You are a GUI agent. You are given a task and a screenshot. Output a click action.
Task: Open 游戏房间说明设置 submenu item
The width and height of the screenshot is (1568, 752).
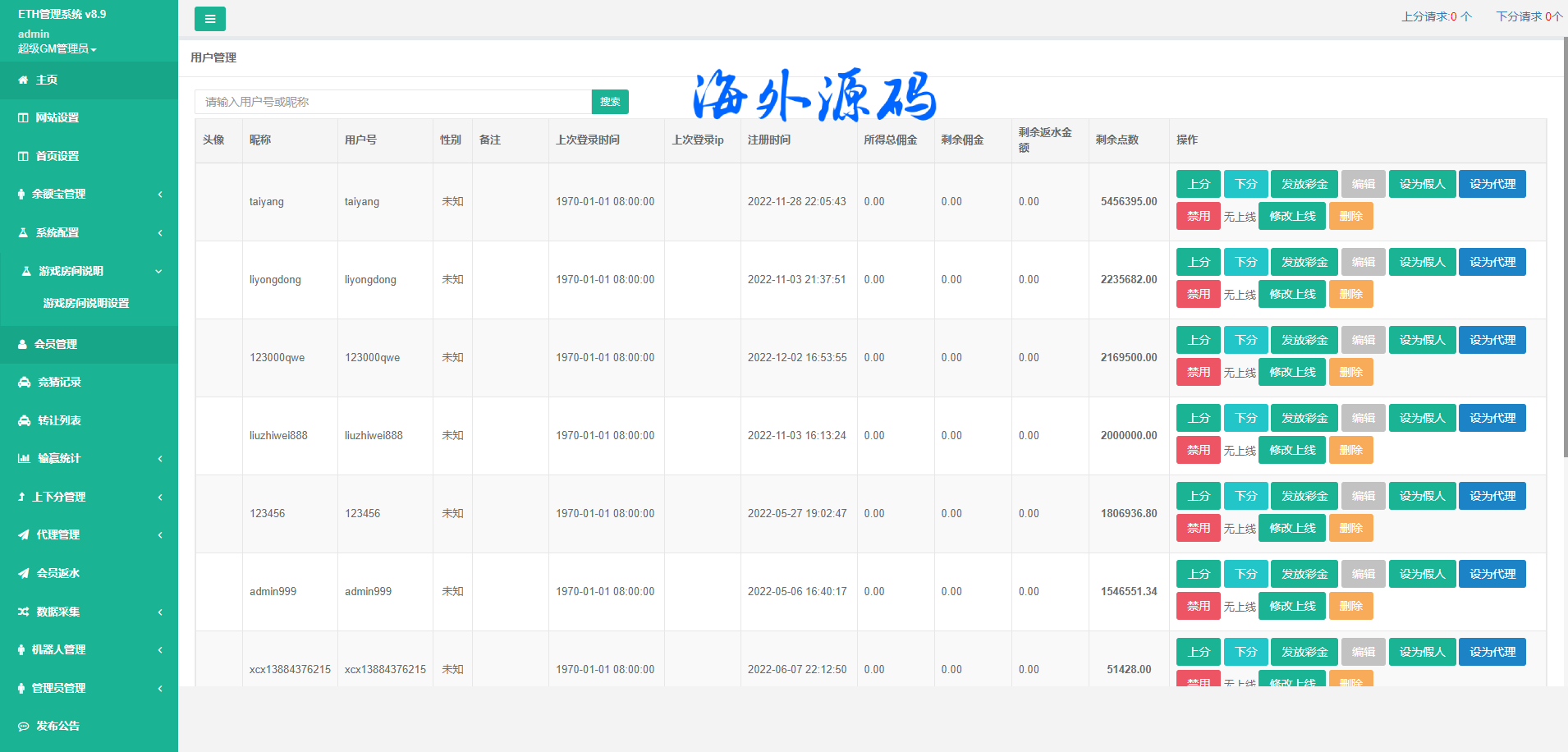[86, 303]
